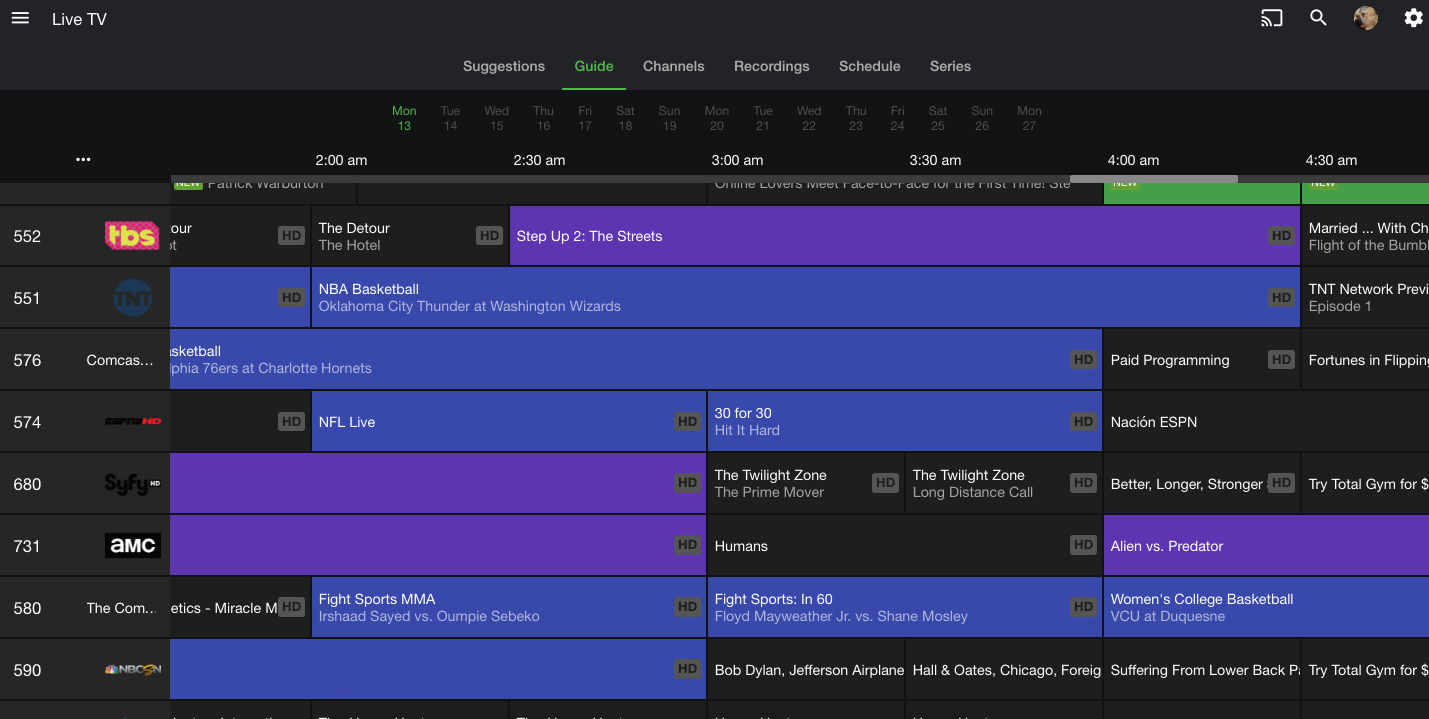Select the NBCSN channel logo

[132, 670]
